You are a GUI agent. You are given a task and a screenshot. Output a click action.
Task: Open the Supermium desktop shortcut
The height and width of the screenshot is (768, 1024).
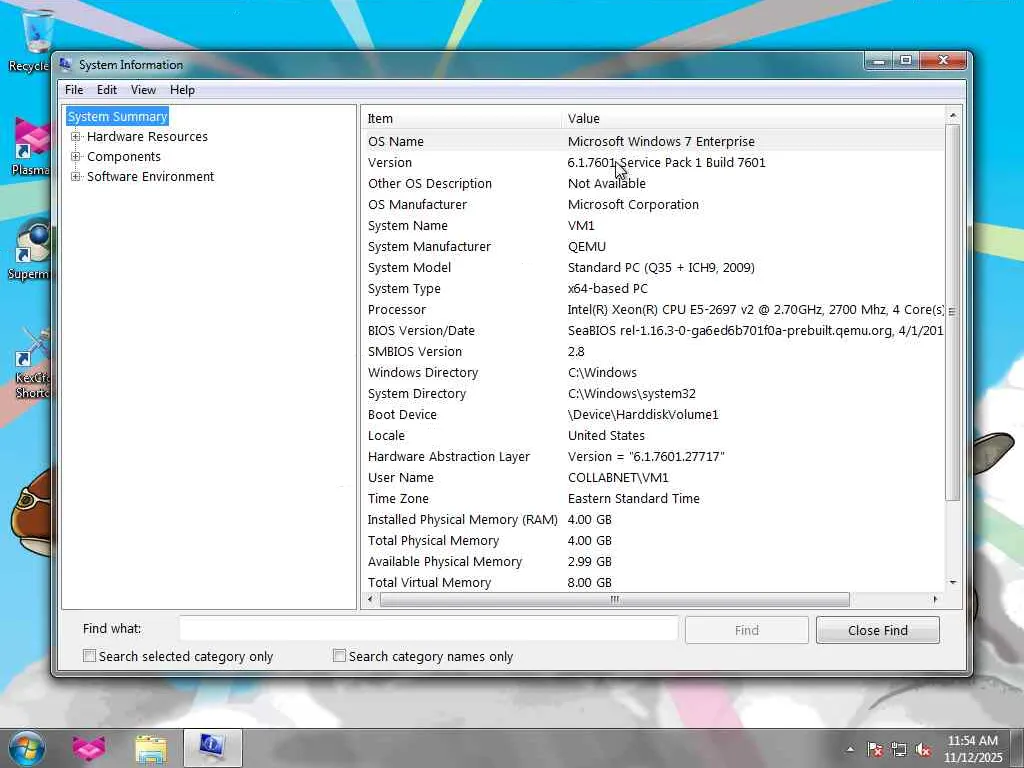pyautogui.click(x=29, y=249)
